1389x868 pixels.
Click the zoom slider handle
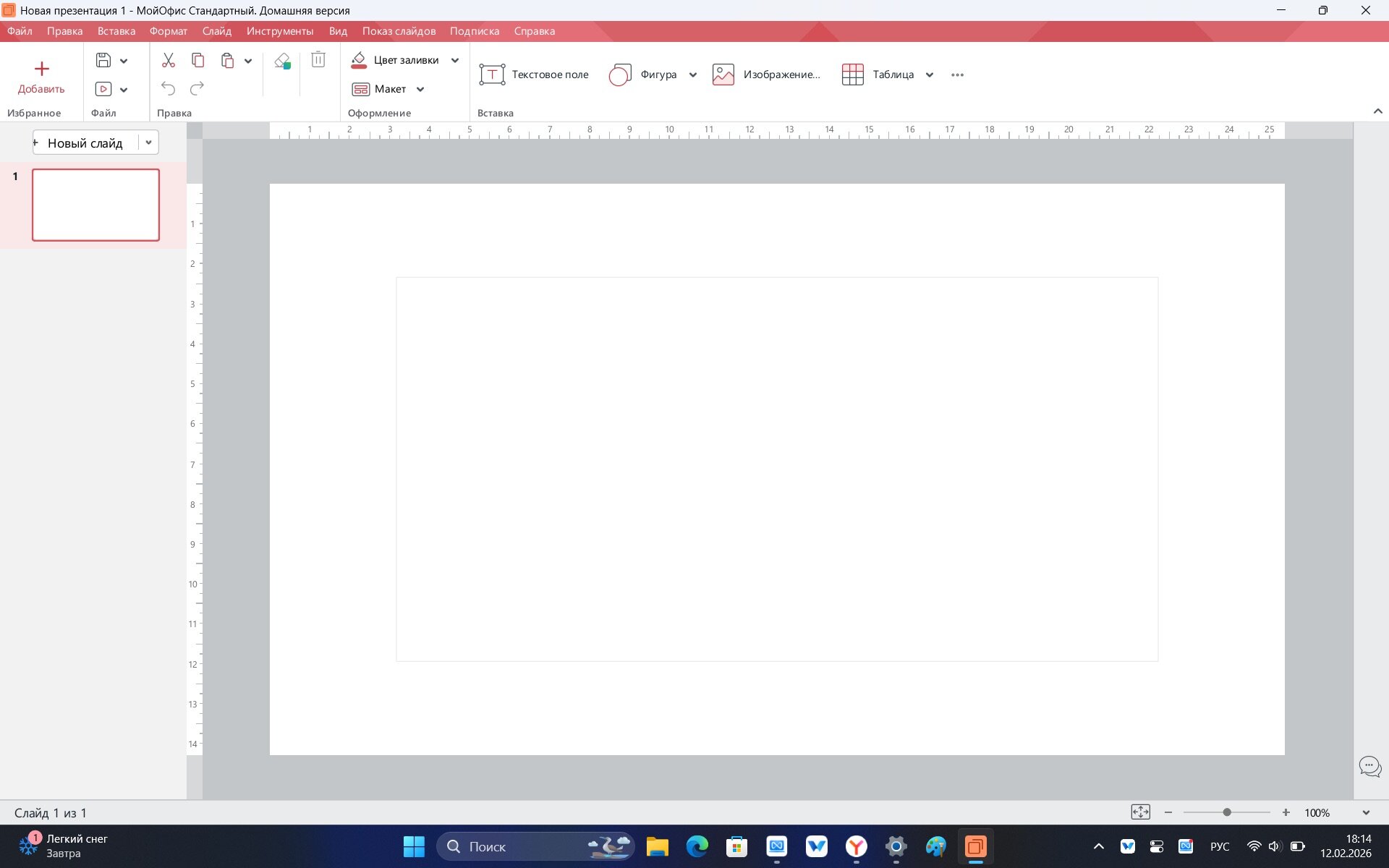click(1227, 812)
